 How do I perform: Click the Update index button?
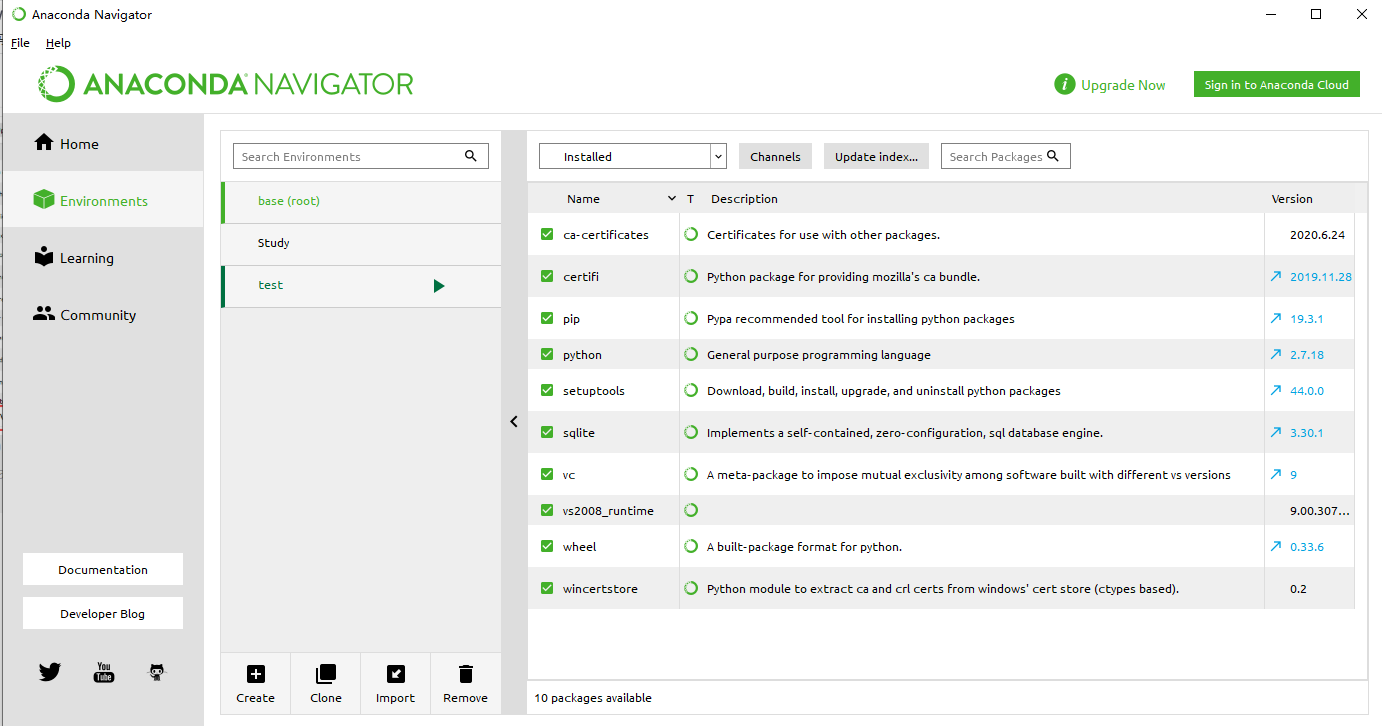pos(876,156)
